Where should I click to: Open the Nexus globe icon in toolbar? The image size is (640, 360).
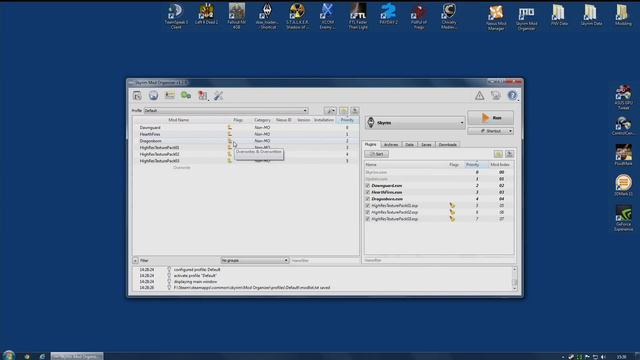pyautogui.click(x=153, y=96)
